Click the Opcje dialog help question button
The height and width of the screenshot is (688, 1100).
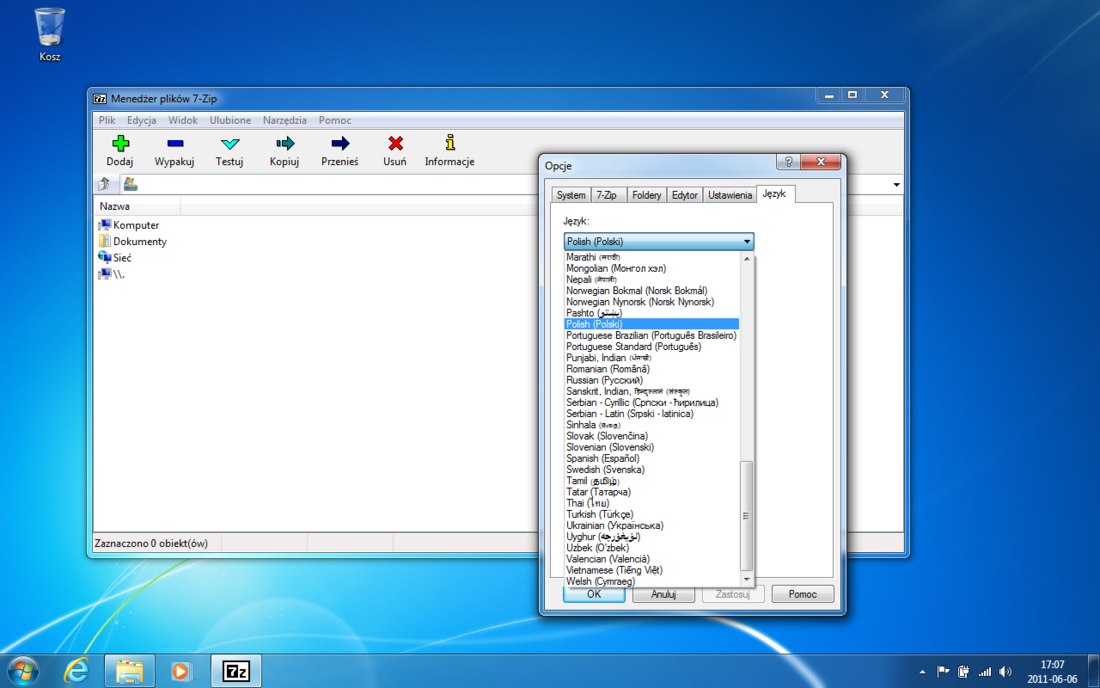coord(789,162)
